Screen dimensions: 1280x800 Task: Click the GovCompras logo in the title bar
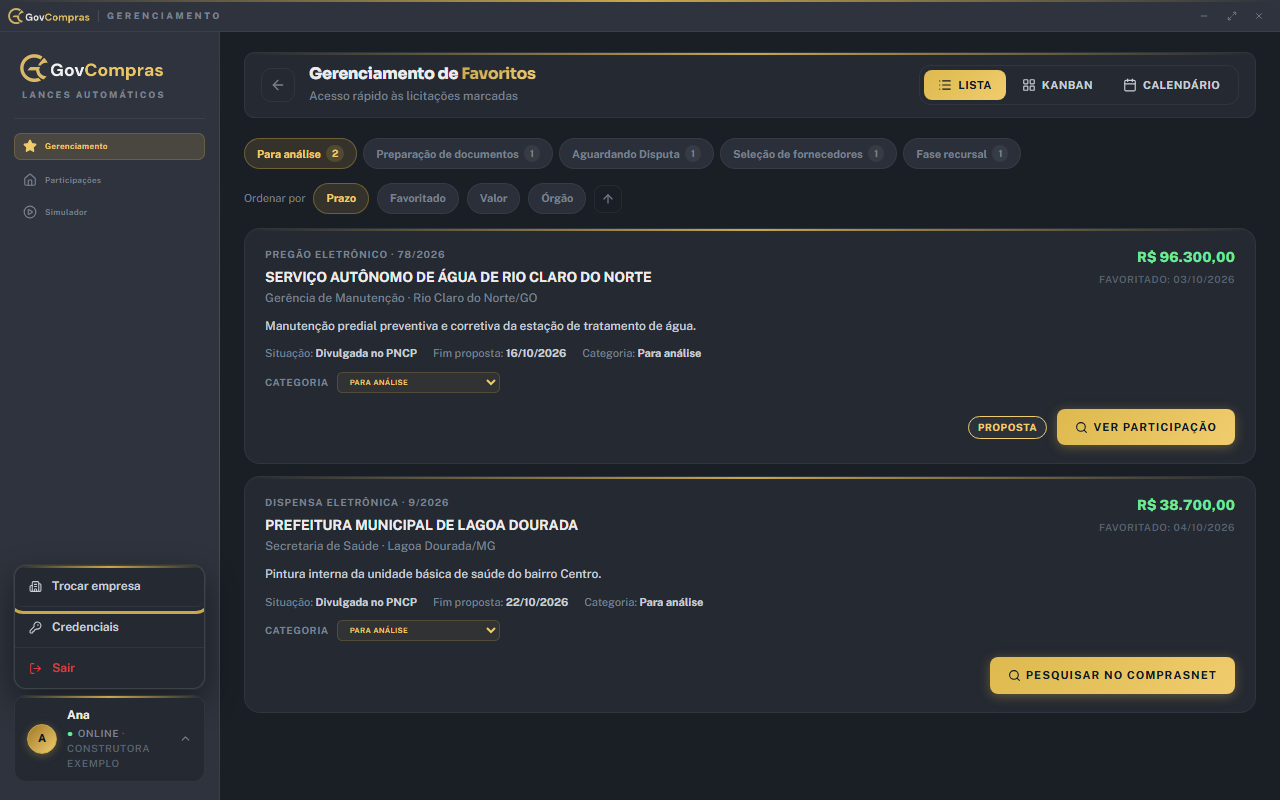tap(49, 16)
